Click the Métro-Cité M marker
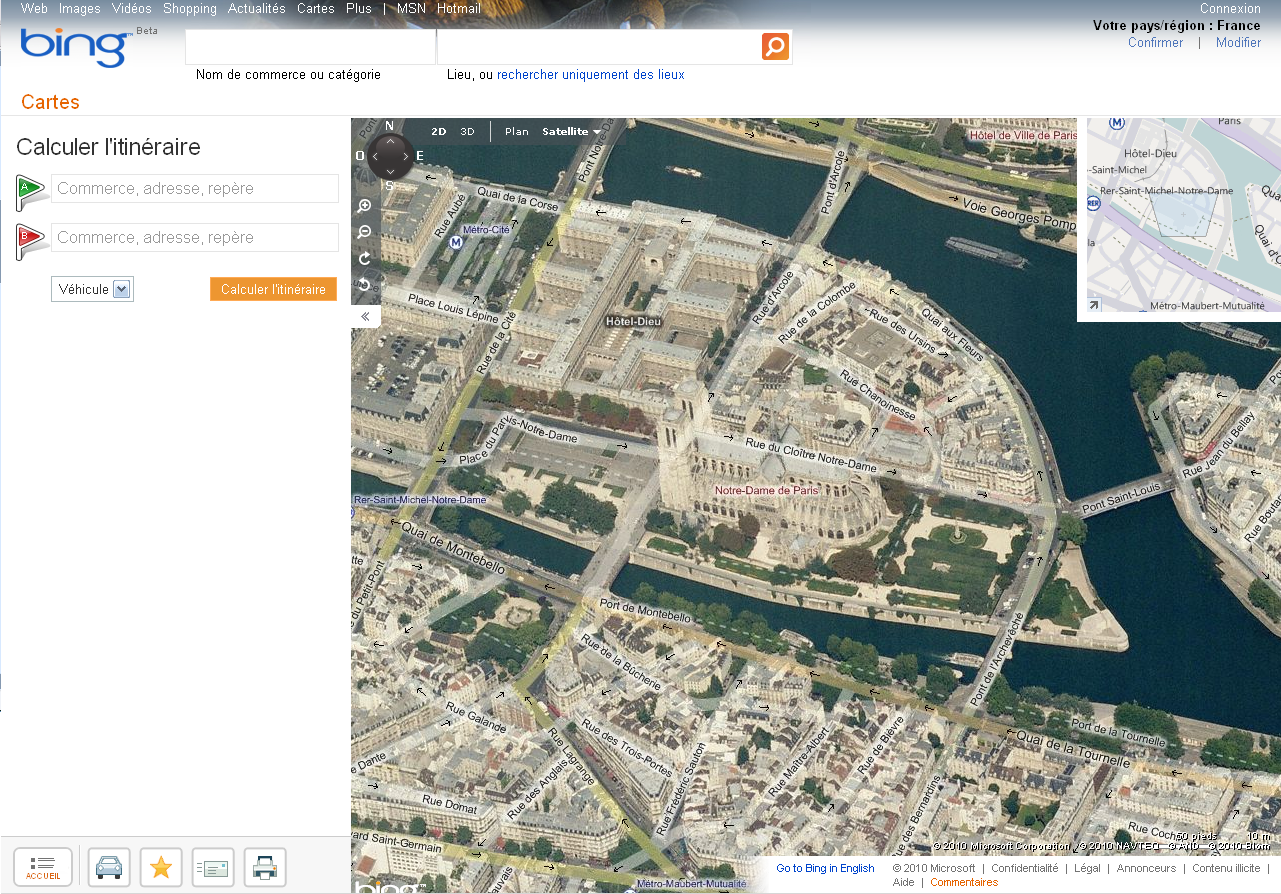Image resolution: width=1281 pixels, height=894 pixels. coord(456,241)
